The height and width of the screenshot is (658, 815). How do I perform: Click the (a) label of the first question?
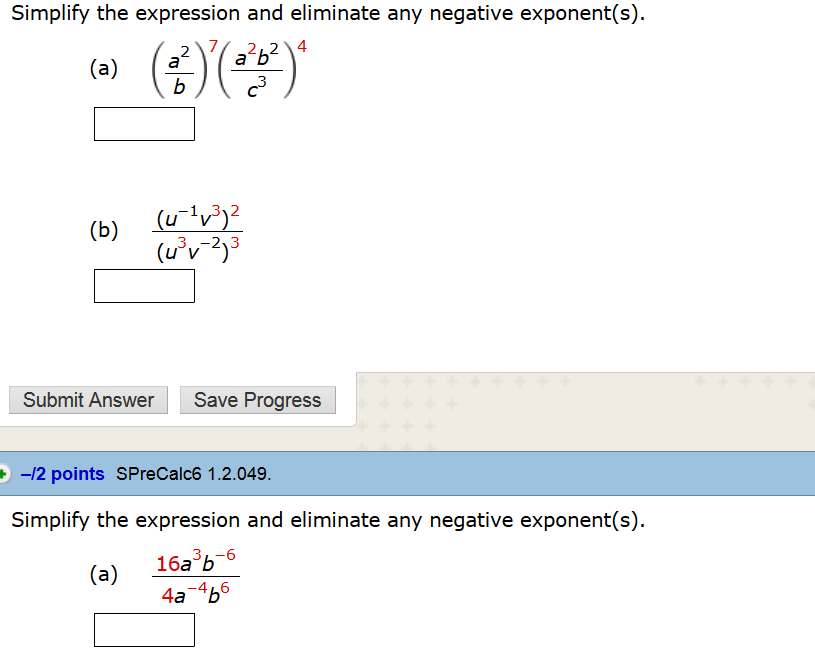click(103, 69)
